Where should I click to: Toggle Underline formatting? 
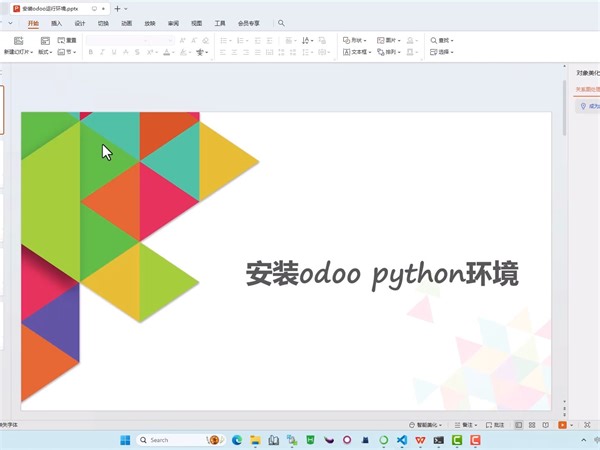pos(114,52)
